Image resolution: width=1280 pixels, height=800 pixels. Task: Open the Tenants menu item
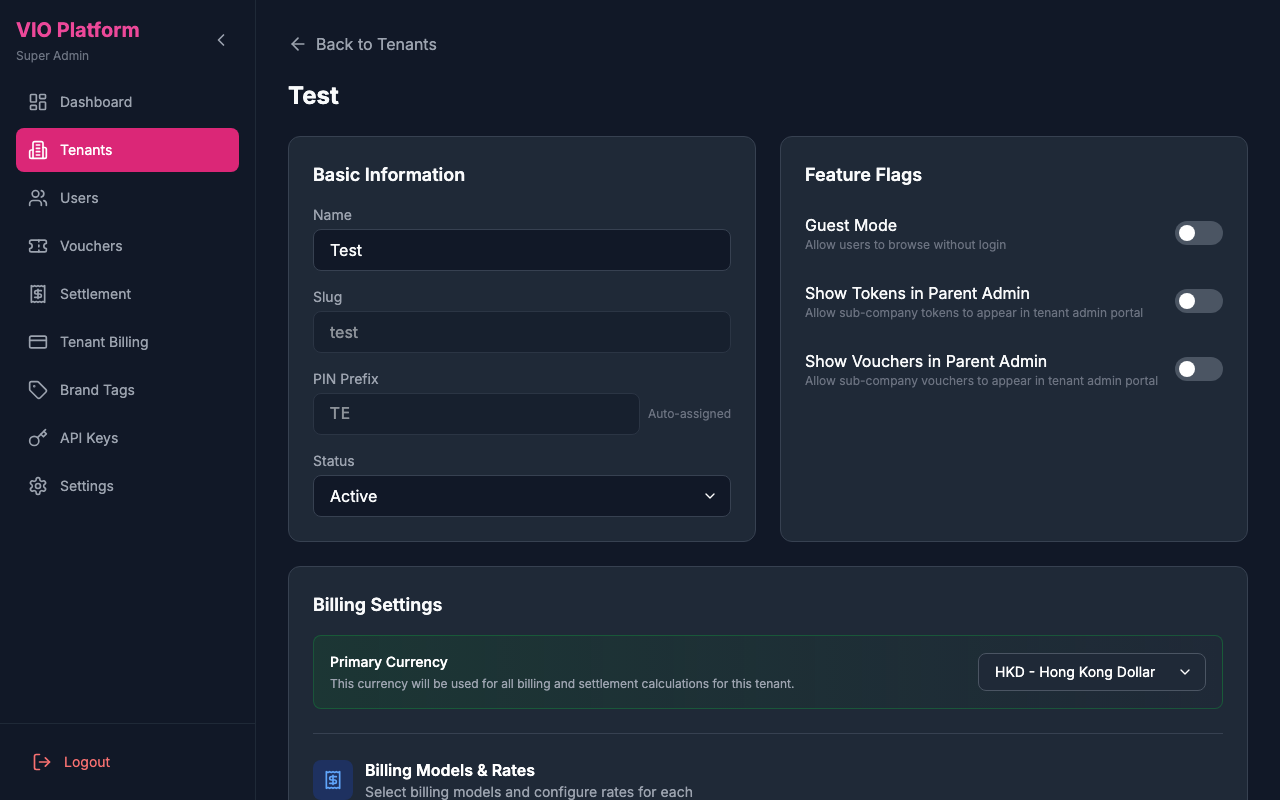point(127,150)
